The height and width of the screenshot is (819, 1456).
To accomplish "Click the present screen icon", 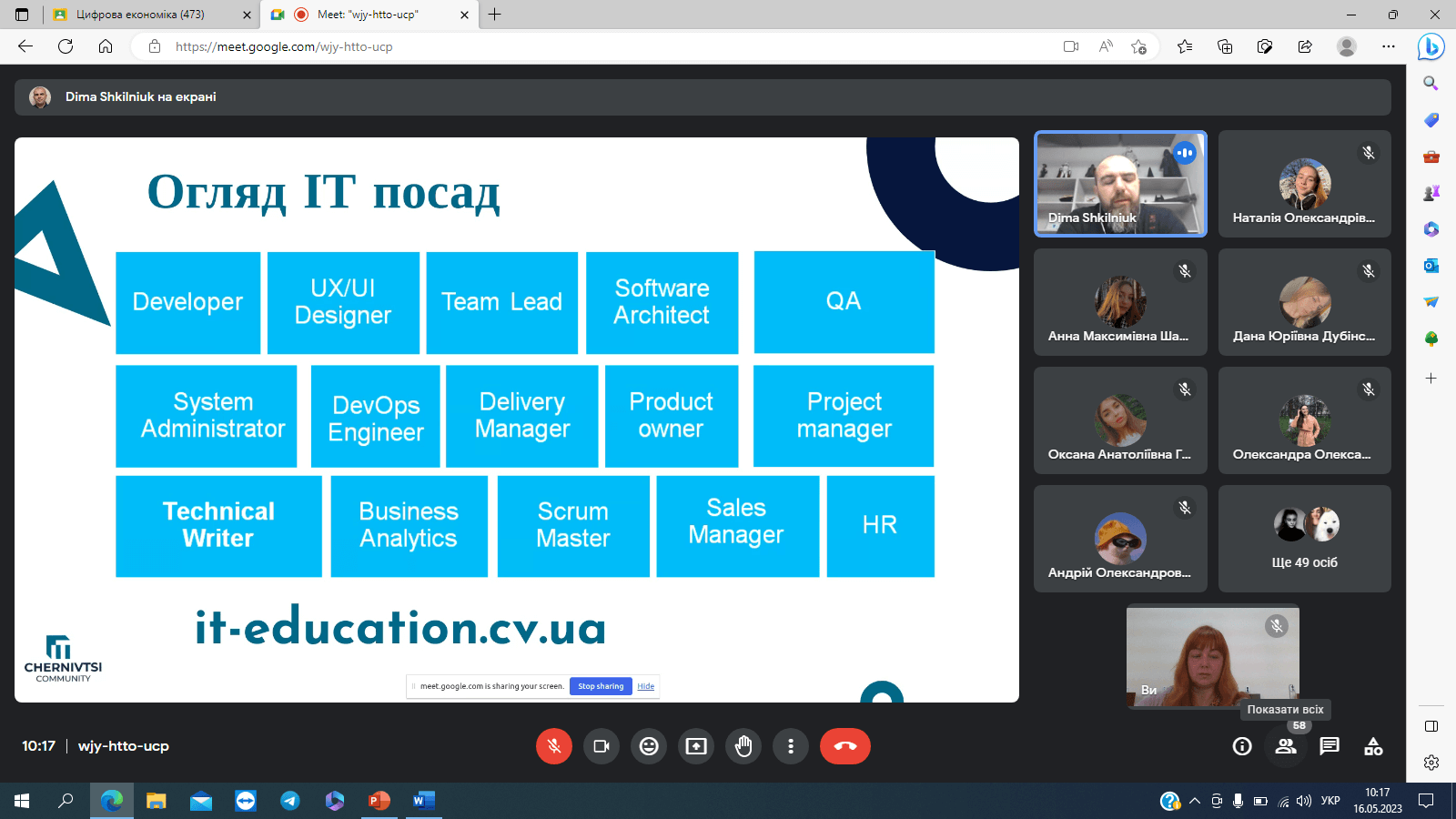I will click(x=696, y=746).
